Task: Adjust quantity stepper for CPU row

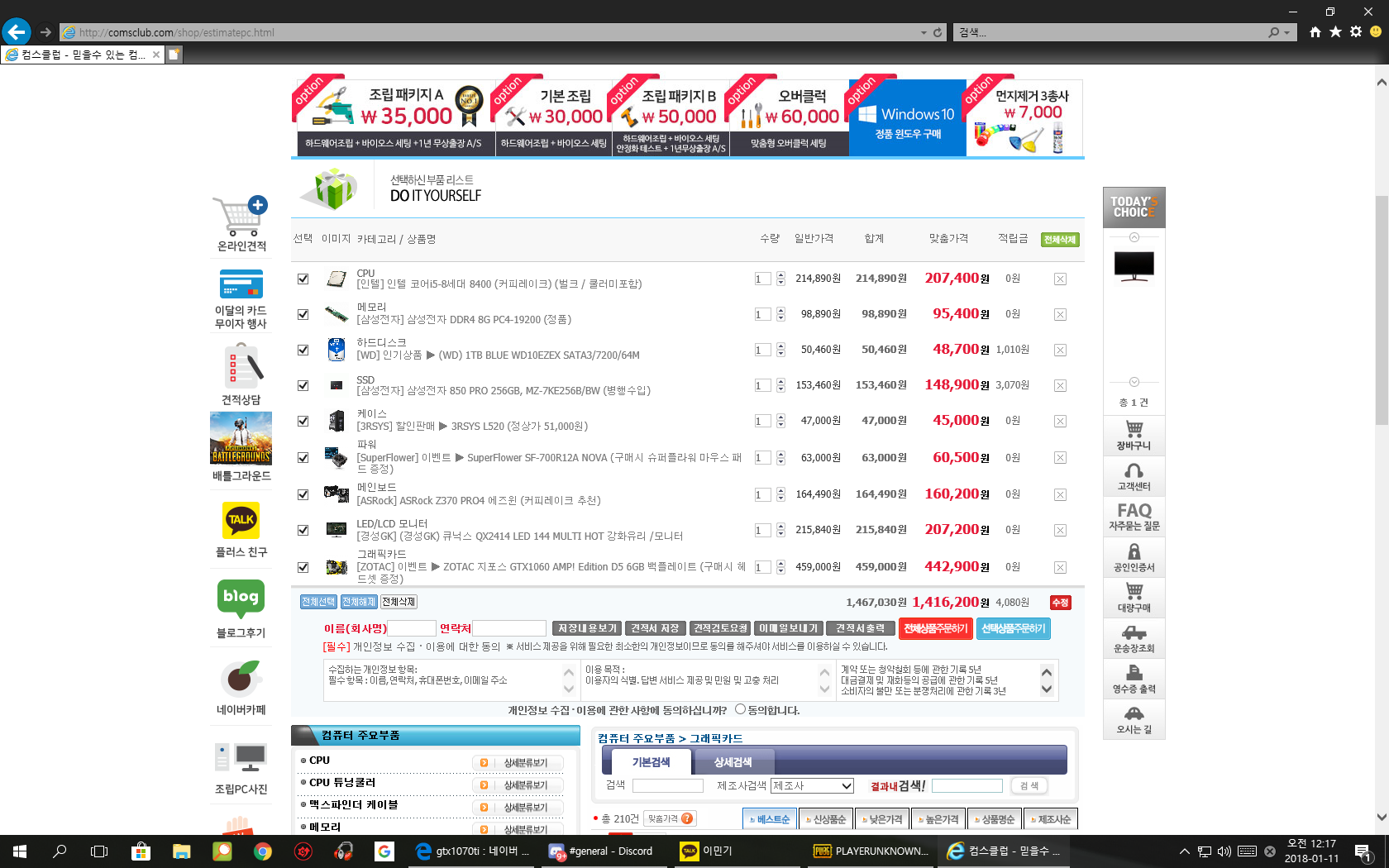Action: pyautogui.click(x=780, y=279)
